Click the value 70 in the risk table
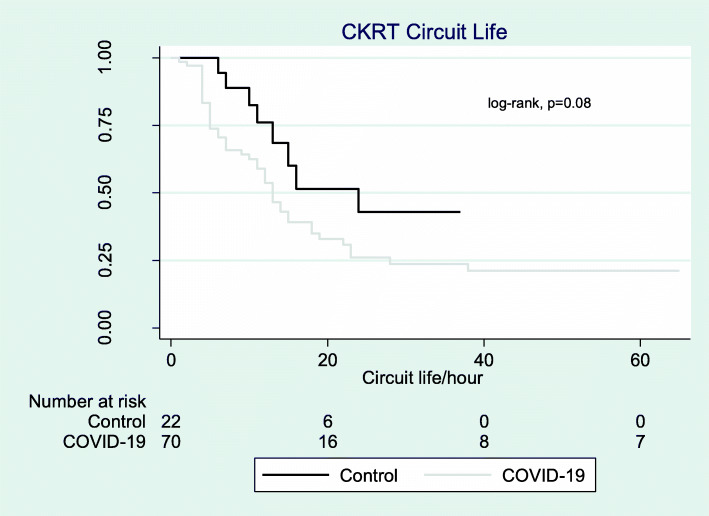 pyautogui.click(x=171, y=441)
